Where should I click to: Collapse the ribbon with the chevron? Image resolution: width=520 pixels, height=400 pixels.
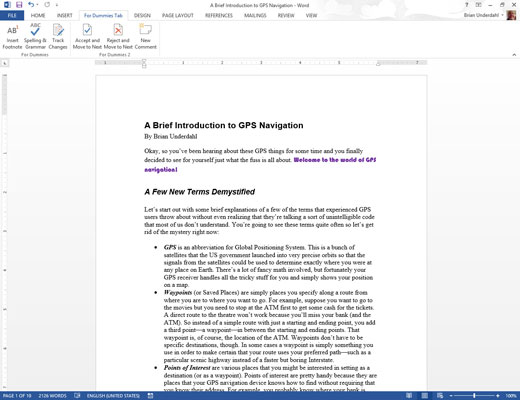514,55
